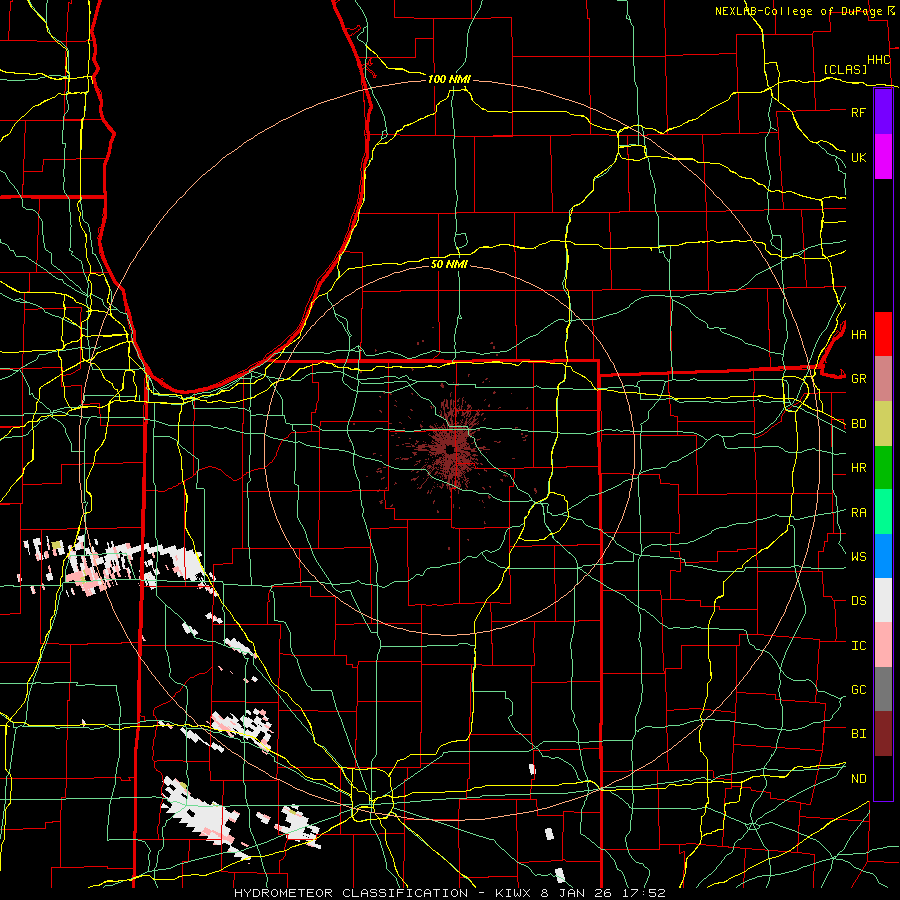Click the DS legend label
900x900 pixels.
tap(858, 600)
